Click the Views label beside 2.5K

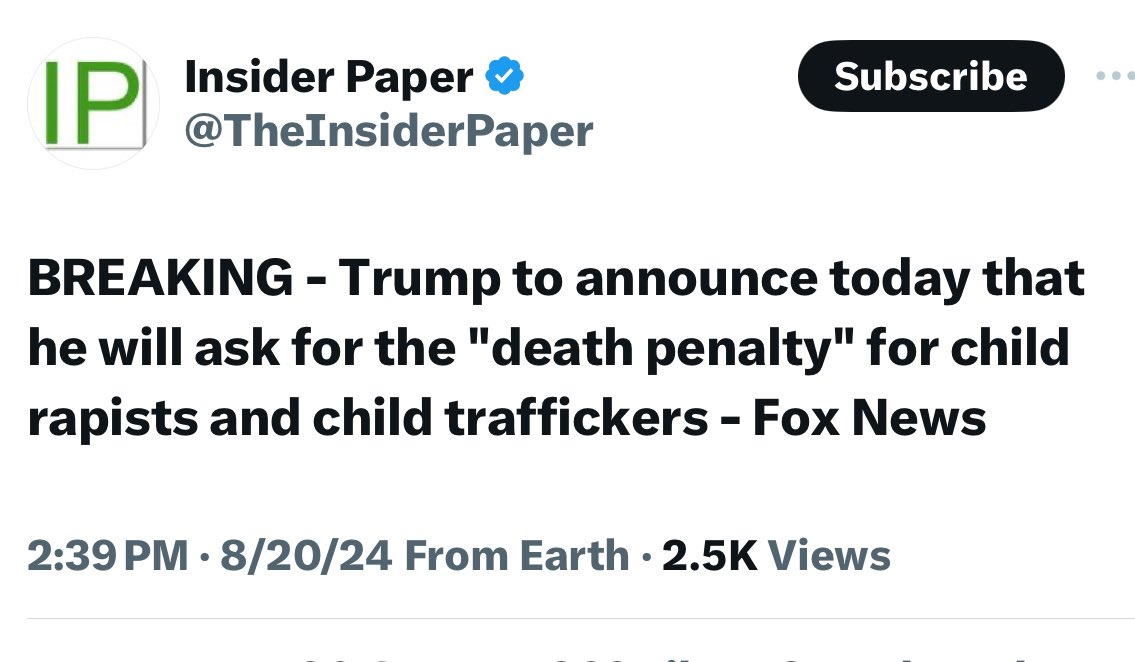(x=830, y=555)
